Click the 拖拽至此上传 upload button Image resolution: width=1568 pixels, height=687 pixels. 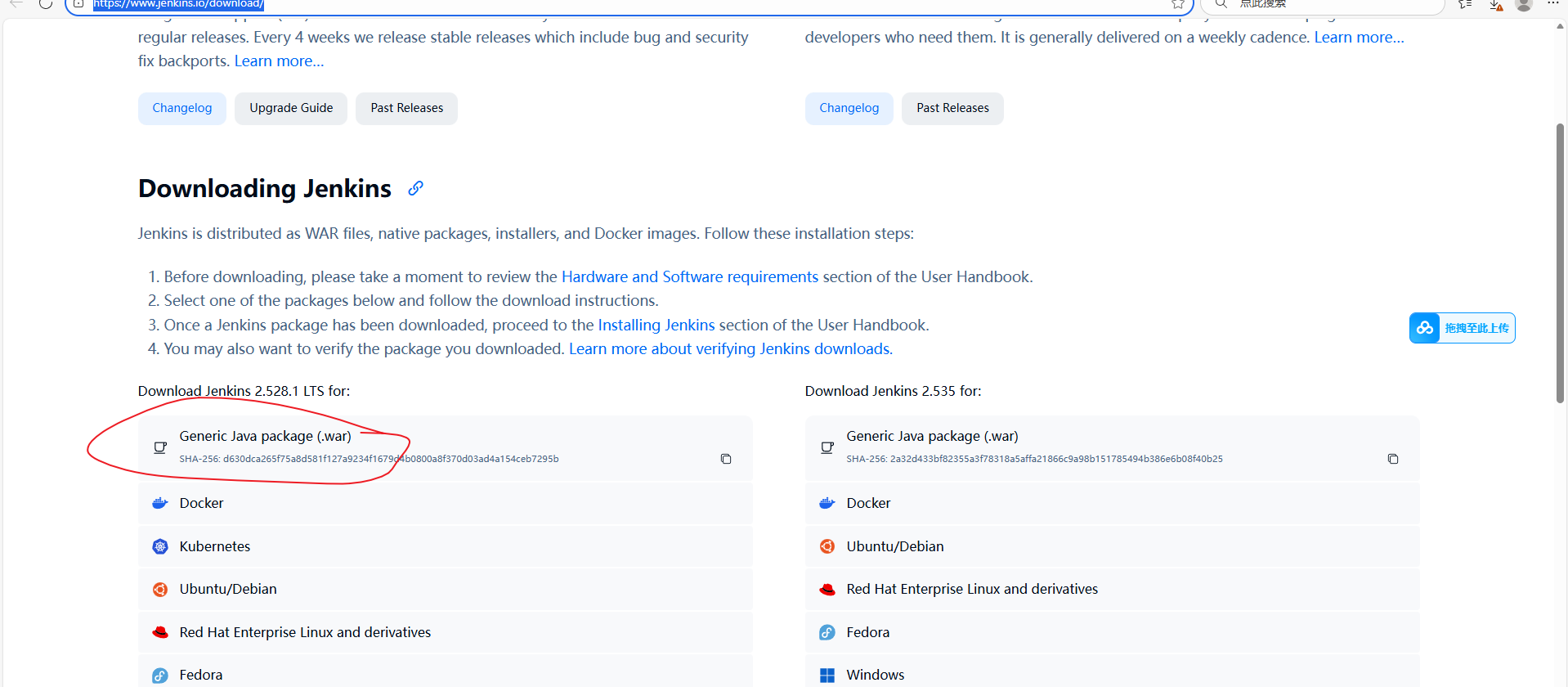(1462, 328)
